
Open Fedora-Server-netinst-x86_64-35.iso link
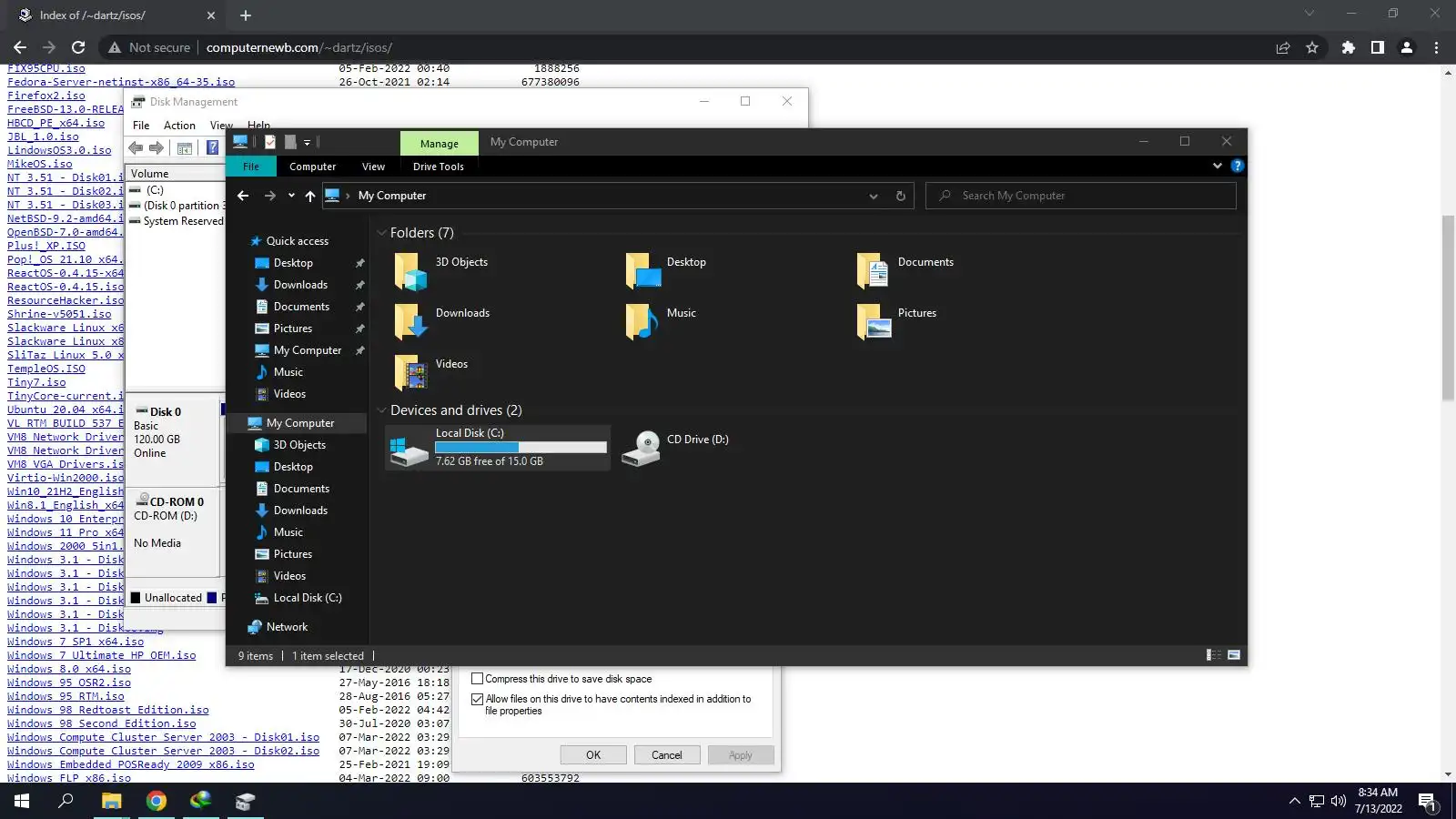[121, 82]
